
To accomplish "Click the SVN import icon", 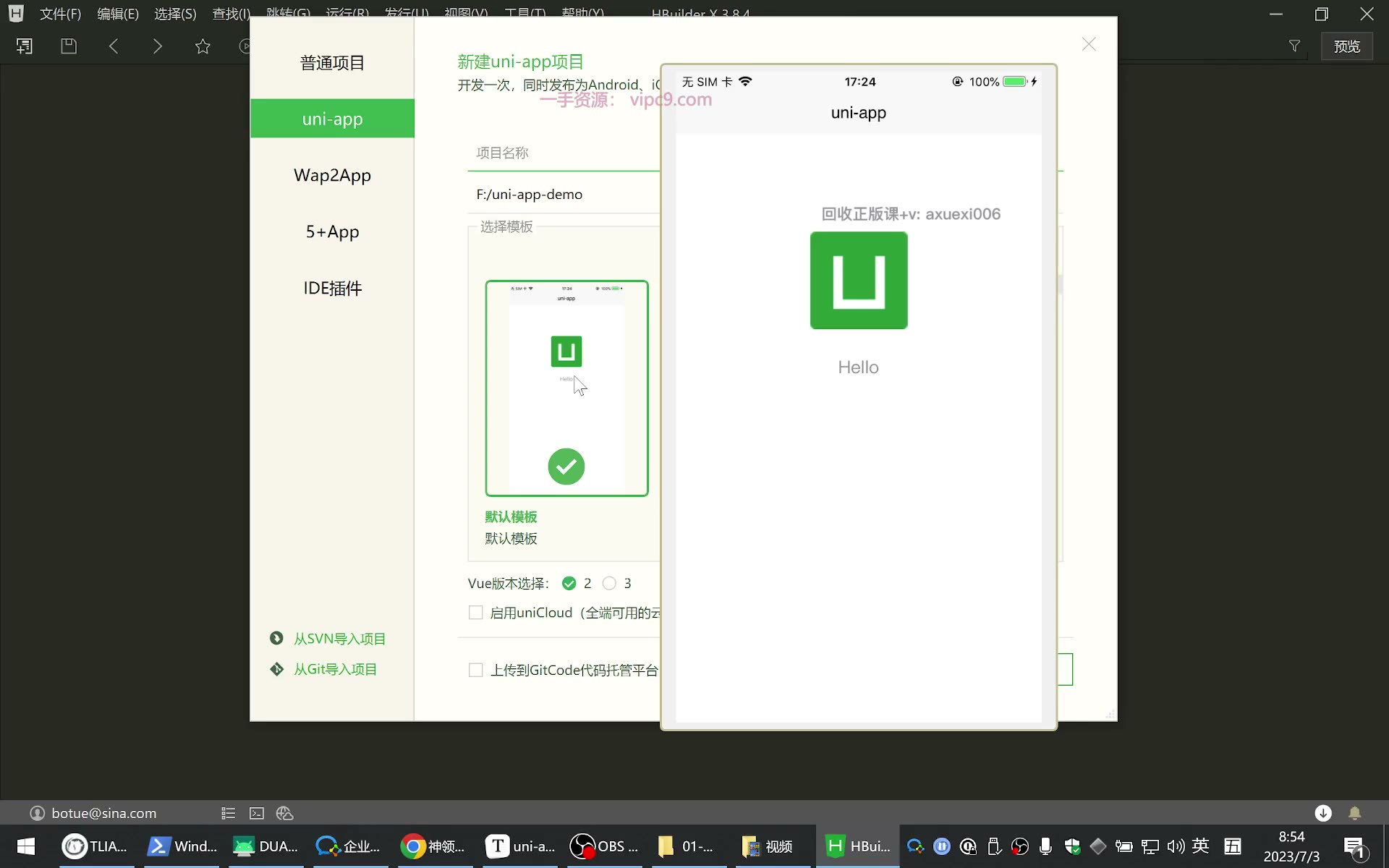I will coord(276,638).
